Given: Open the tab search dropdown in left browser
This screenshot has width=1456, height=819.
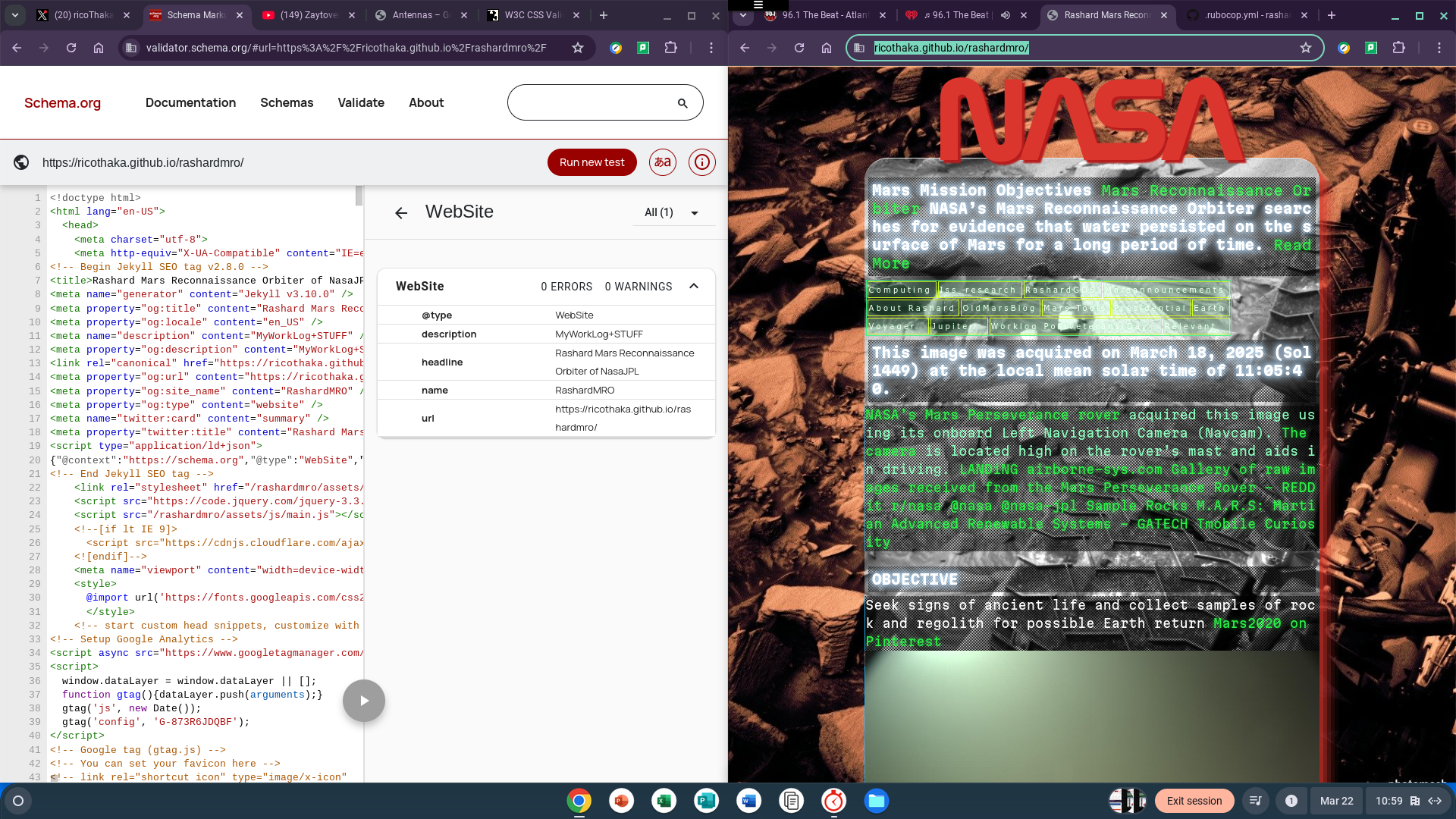Looking at the screenshot, I should click(x=15, y=15).
